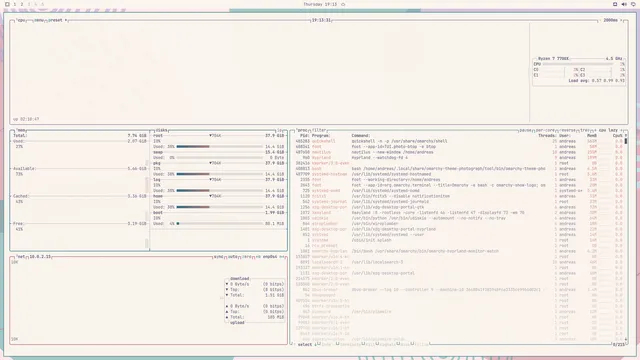The height and width of the screenshot is (360, 640).
Task: Click the boot disk usage bar
Action: (220, 224)
